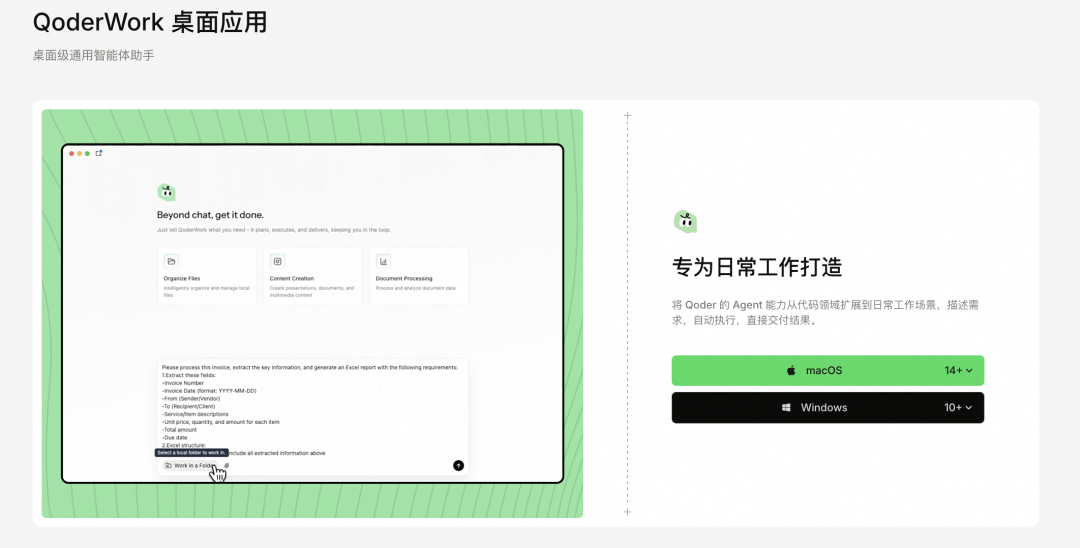Click the '-Due date' line in the prompt
This screenshot has height=548, width=1080.
(x=174, y=437)
